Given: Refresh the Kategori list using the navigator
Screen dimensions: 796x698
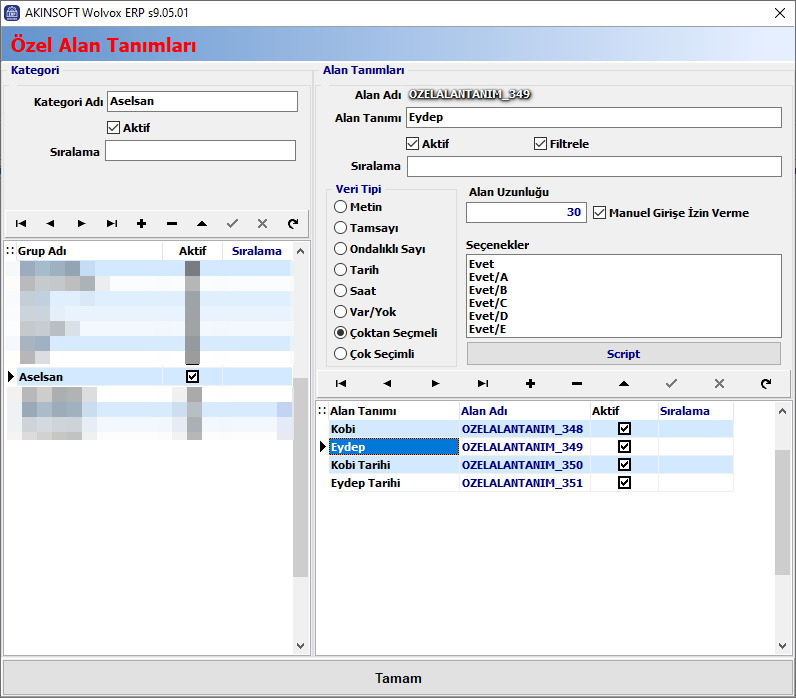Looking at the screenshot, I should (292, 224).
